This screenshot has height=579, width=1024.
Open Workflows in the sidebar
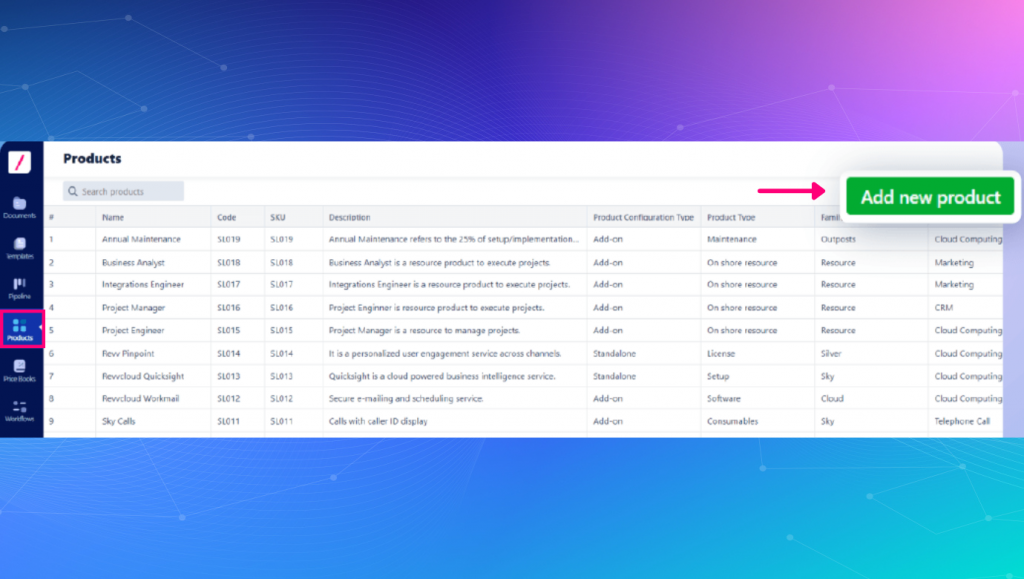tap(20, 411)
